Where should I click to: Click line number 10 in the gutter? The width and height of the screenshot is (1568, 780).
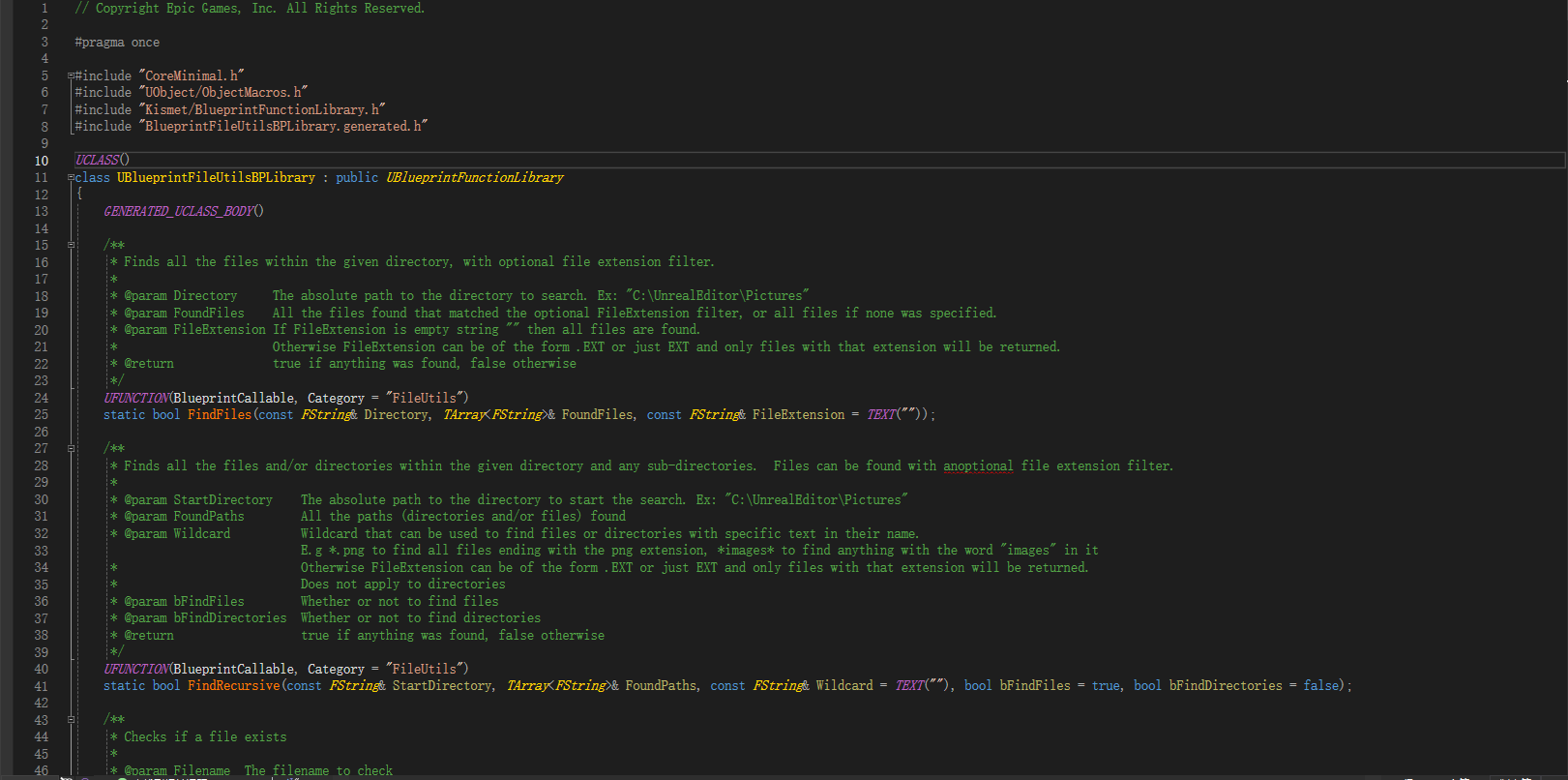pos(42,161)
